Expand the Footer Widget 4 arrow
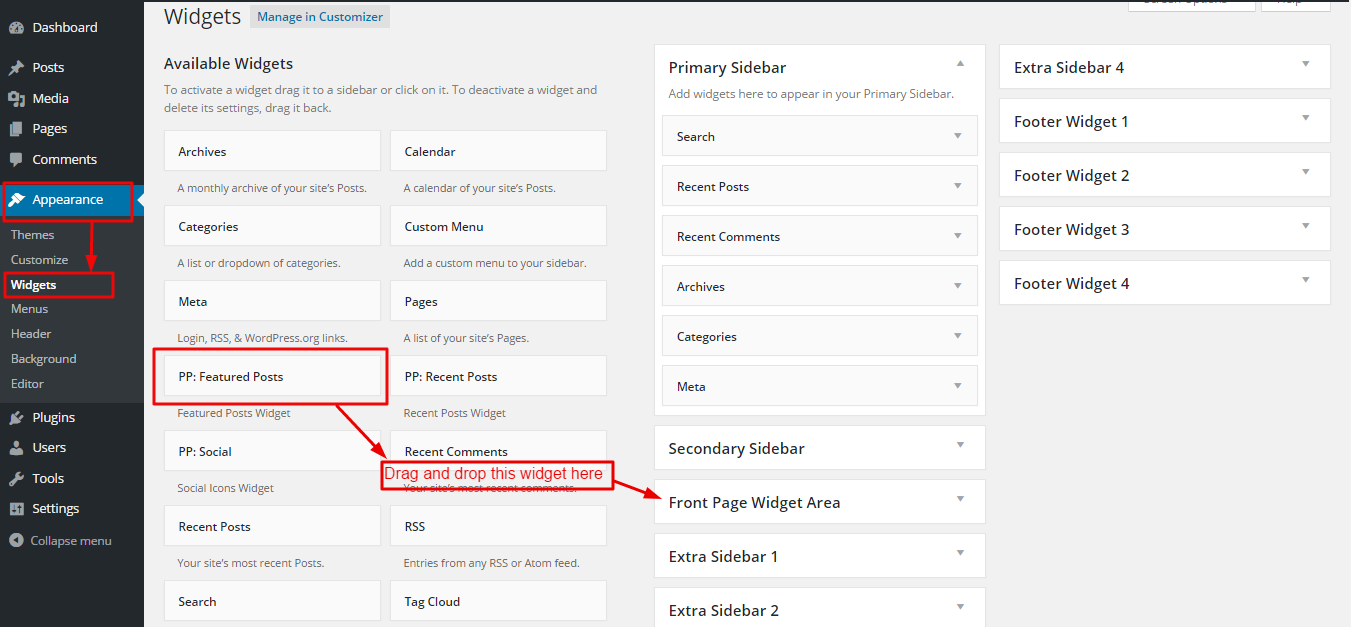This screenshot has height=627, width=1351. (1305, 280)
